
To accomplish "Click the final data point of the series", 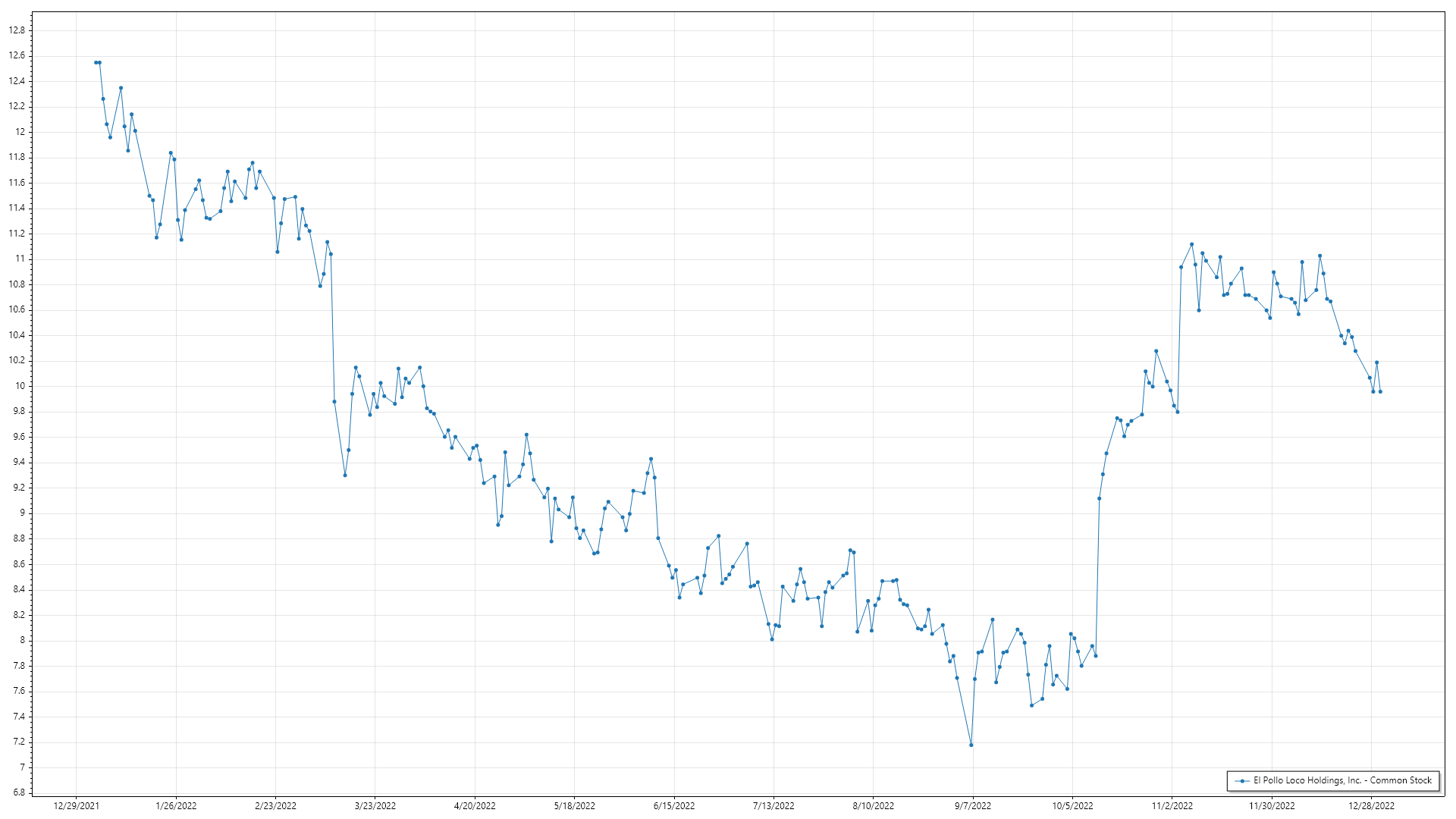I will click(1380, 392).
